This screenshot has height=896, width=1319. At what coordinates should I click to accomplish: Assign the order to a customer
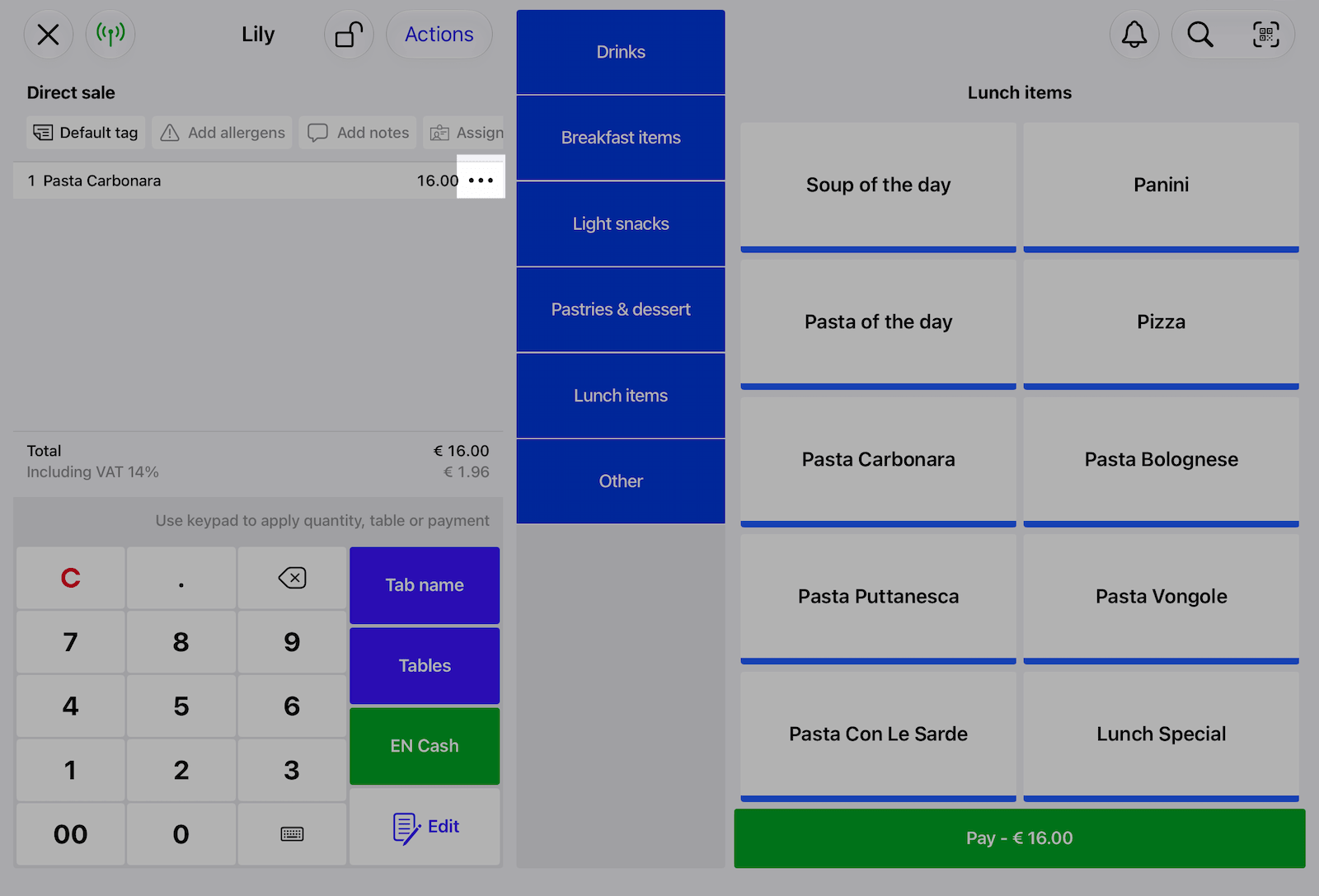[x=464, y=133]
